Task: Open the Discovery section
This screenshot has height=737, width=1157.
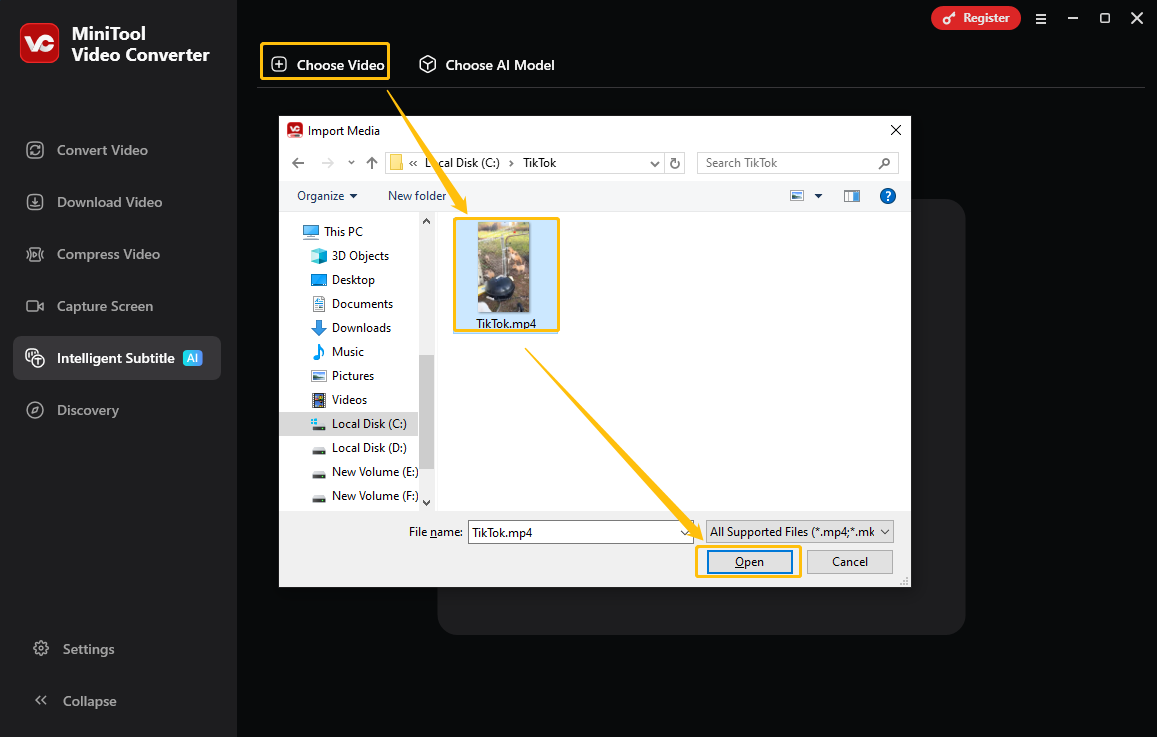Action: click(72, 410)
